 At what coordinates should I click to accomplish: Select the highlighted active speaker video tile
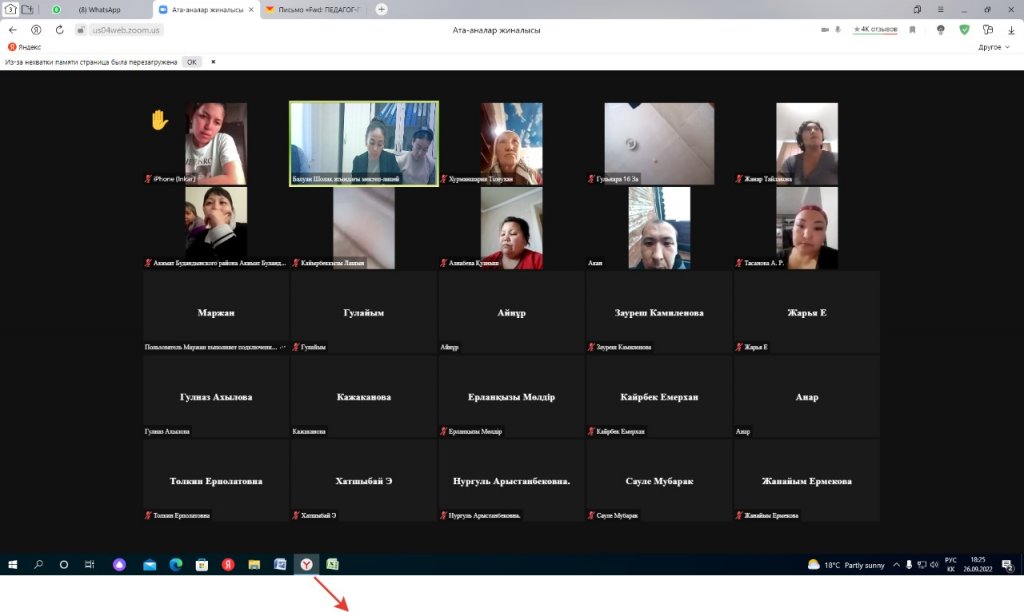point(364,143)
